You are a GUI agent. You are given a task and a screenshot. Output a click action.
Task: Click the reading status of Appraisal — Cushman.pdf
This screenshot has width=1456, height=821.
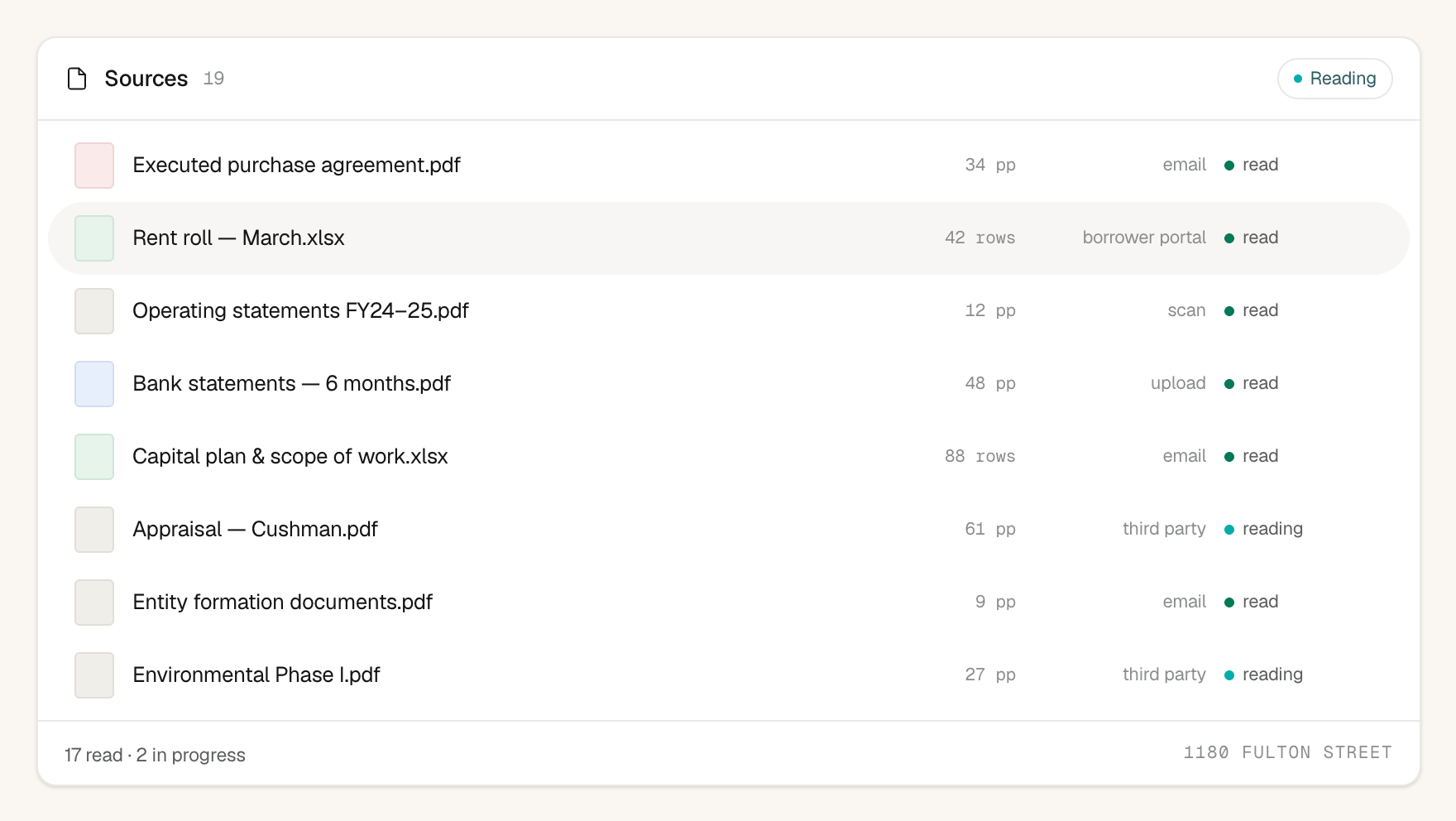1263,529
